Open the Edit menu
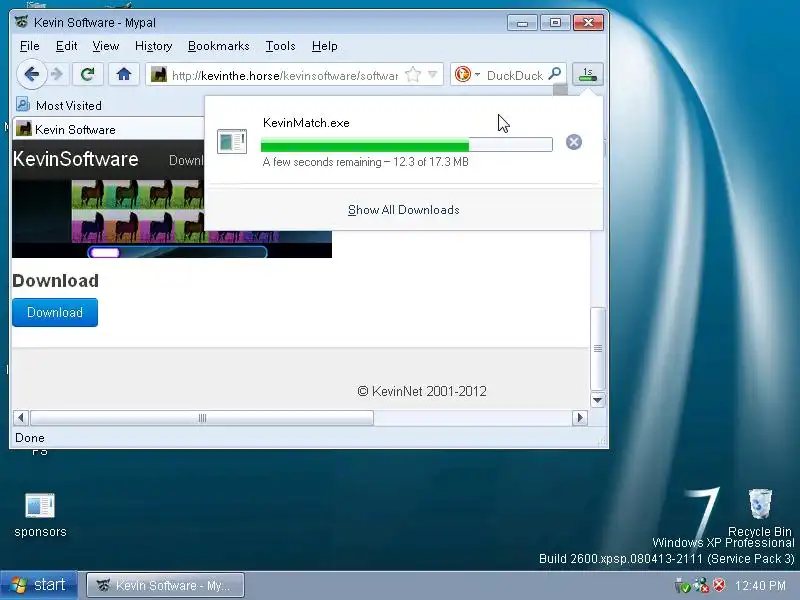 coord(66,46)
